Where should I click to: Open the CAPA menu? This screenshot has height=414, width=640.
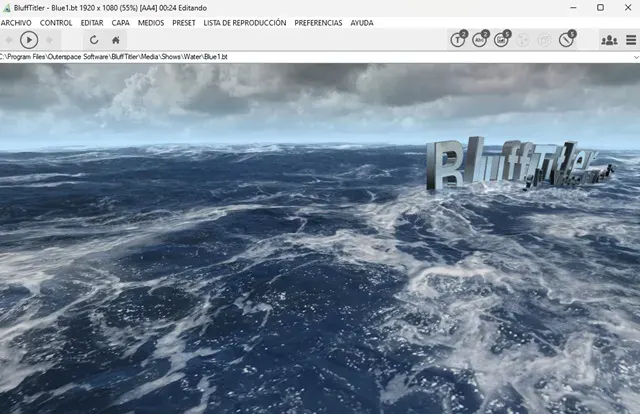[120, 23]
